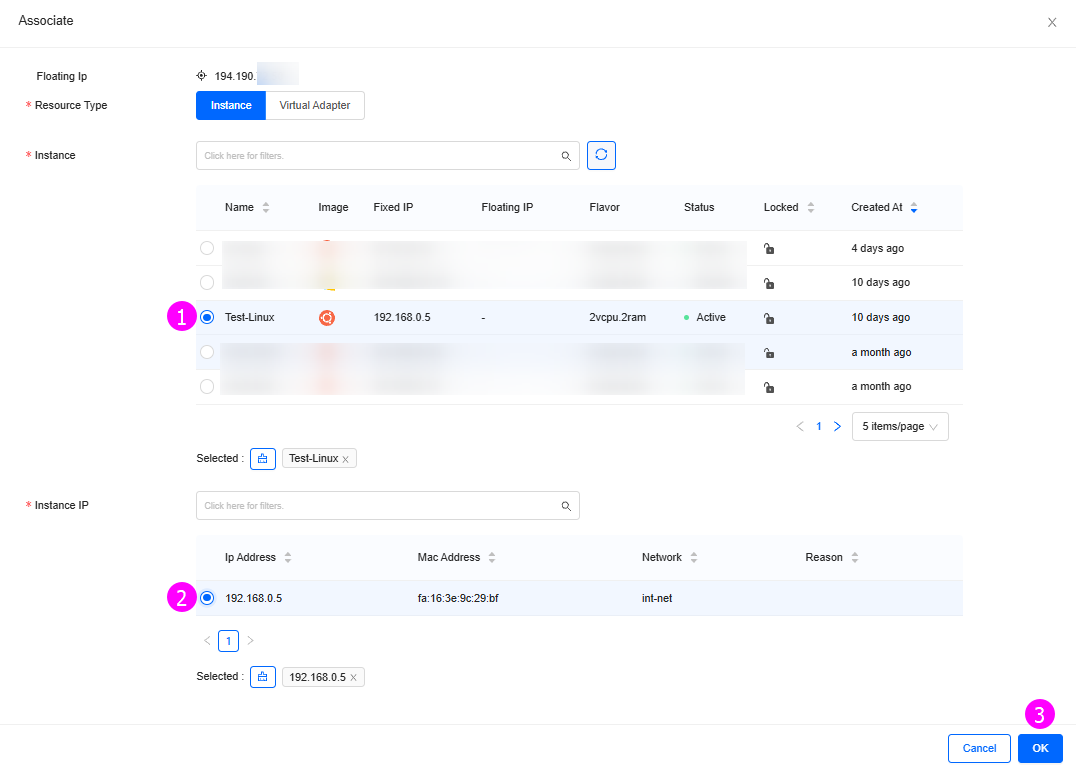Go to previous page of instances

click(800, 426)
